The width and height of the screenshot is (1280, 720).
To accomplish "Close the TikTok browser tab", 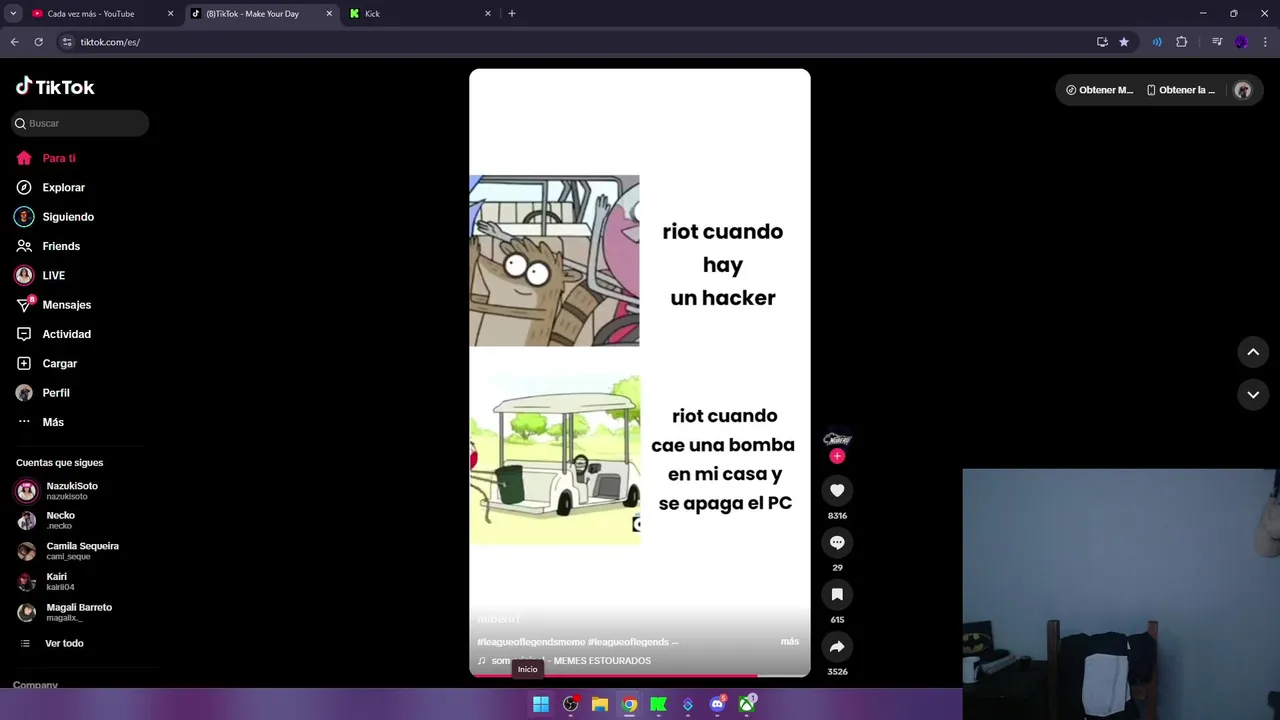I will pyautogui.click(x=329, y=14).
